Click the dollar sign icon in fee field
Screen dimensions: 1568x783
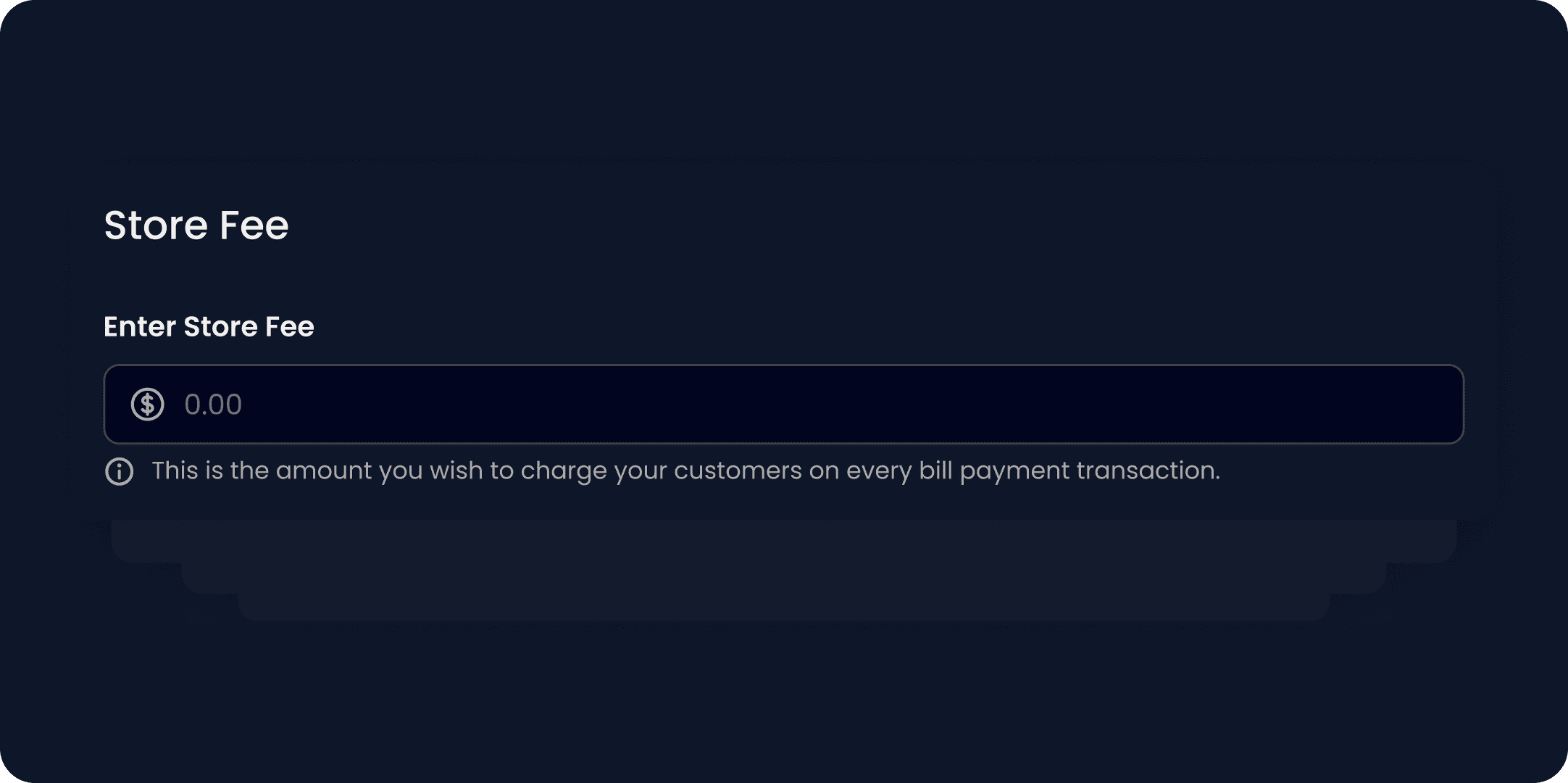pyautogui.click(x=147, y=405)
